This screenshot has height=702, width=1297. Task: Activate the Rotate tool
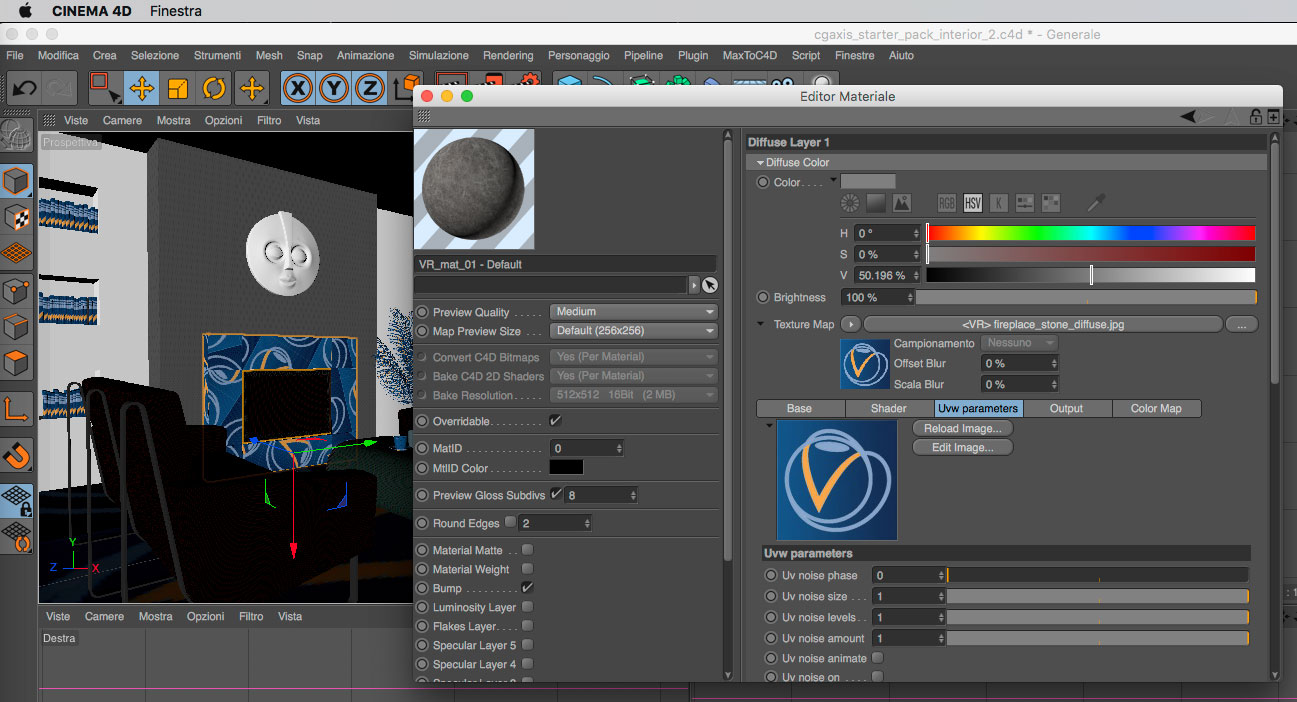[x=214, y=88]
